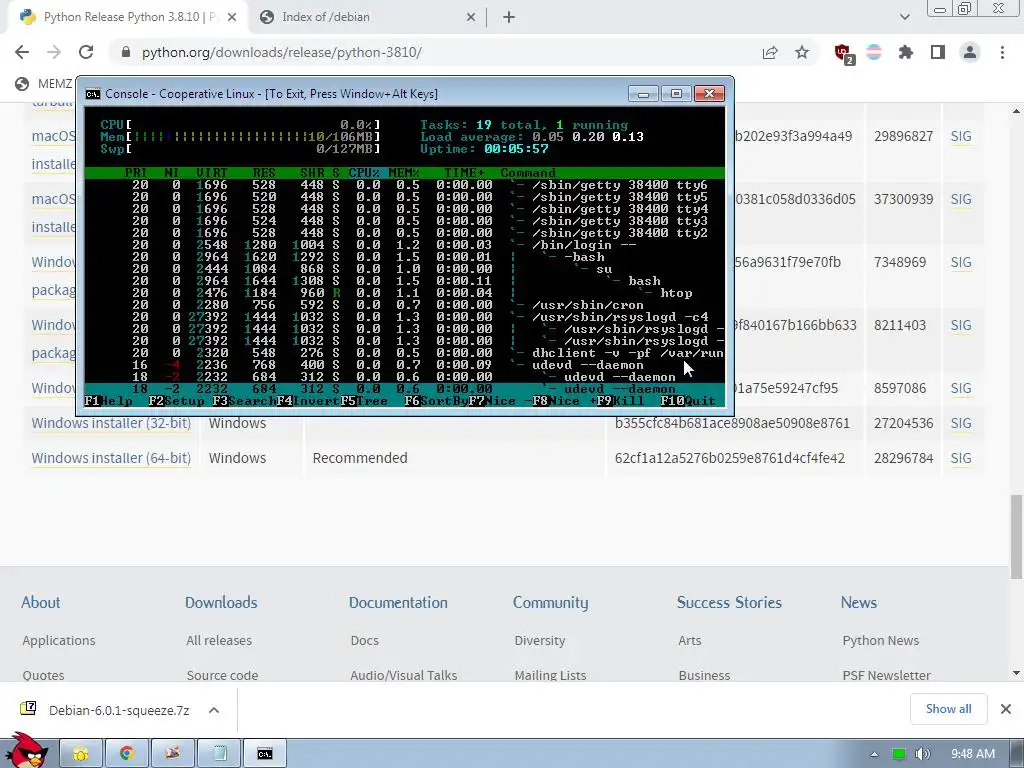The height and width of the screenshot is (768, 1024).
Task: Open the Docs footer link
Action: click(x=364, y=641)
